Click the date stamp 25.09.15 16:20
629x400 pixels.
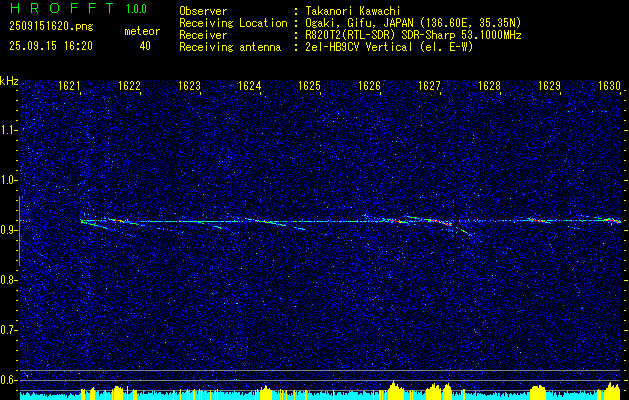tap(51, 46)
